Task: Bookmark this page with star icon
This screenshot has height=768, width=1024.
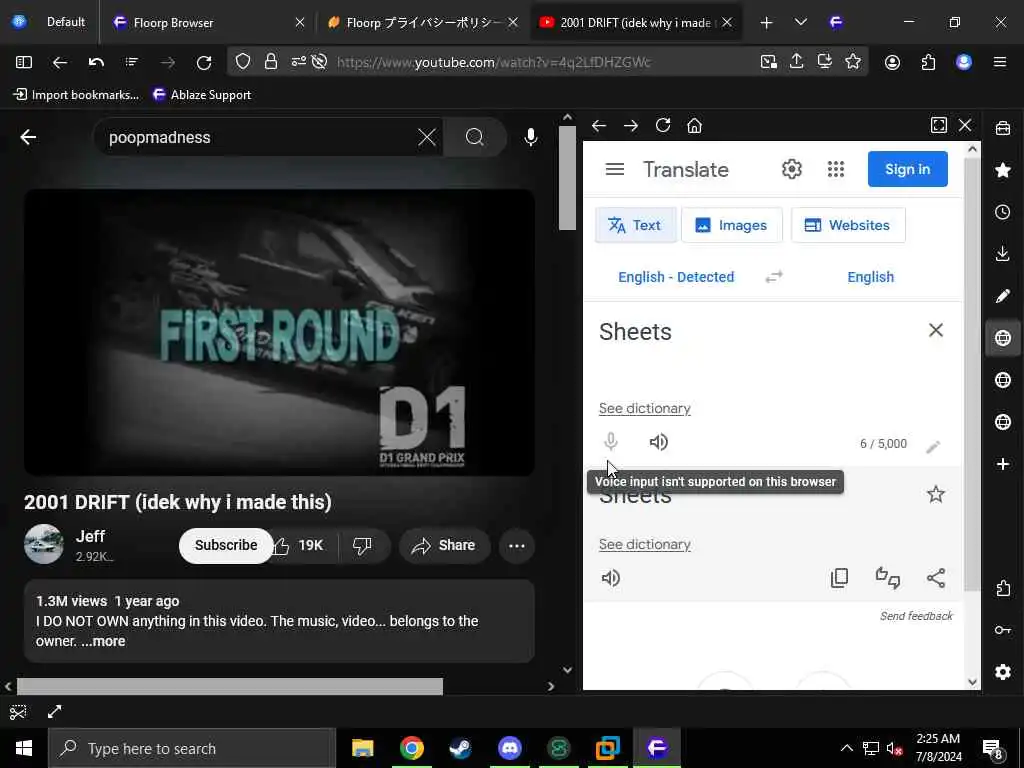Action: (853, 62)
